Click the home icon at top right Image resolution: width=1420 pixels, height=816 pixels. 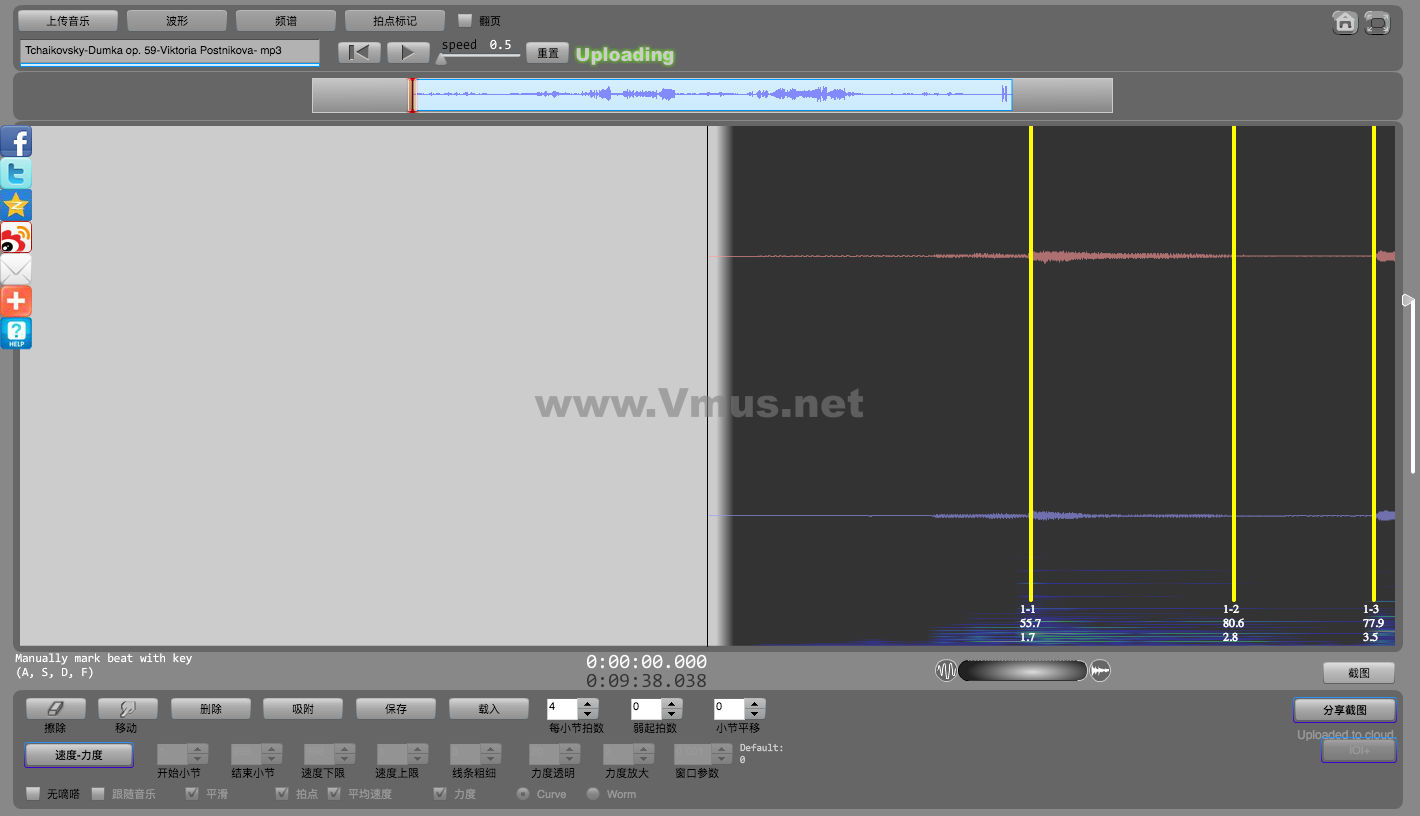pos(1345,23)
